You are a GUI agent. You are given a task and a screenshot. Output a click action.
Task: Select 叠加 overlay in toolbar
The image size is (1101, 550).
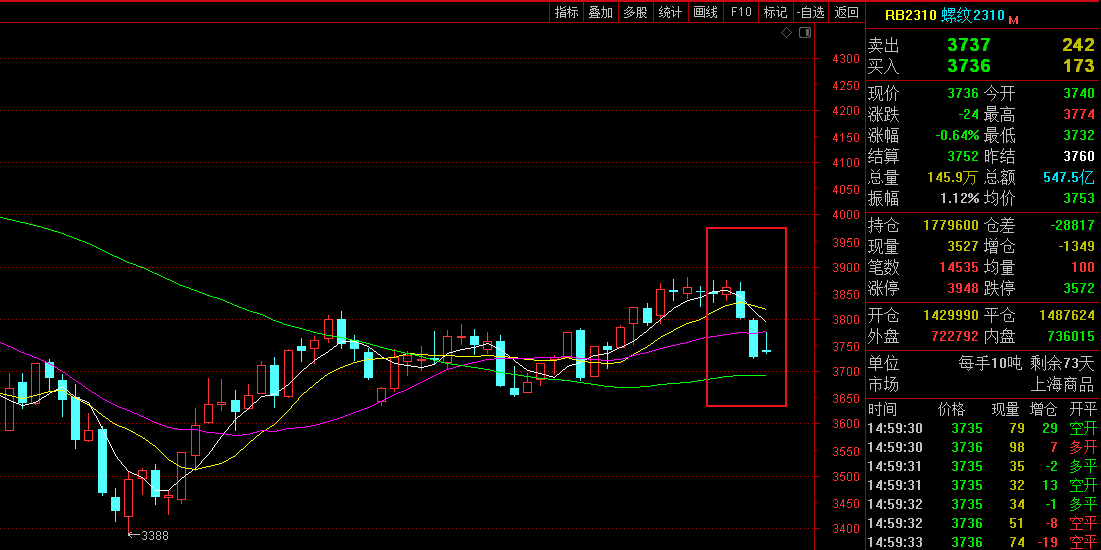click(x=601, y=12)
